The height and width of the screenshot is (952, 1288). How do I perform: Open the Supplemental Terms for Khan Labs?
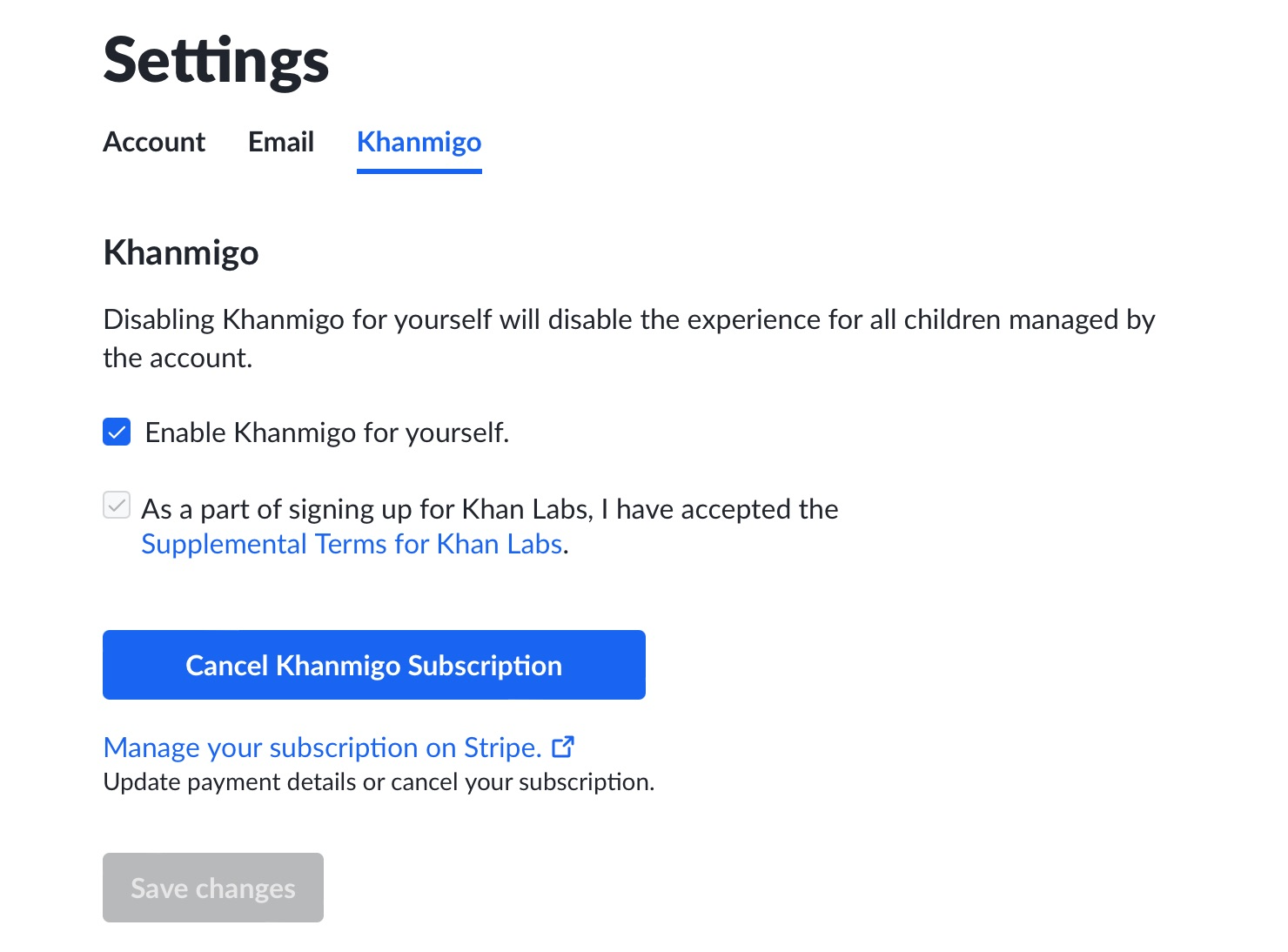(x=352, y=543)
